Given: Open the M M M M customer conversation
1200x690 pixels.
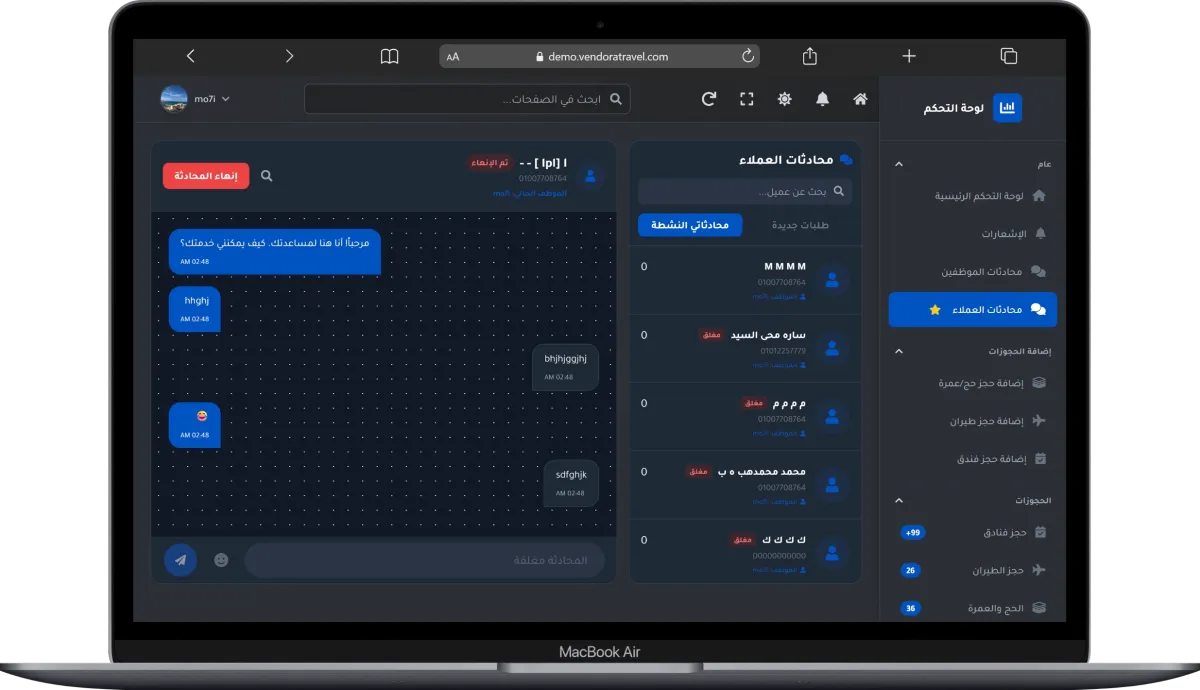Looking at the screenshot, I should click(x=745, y=280).
